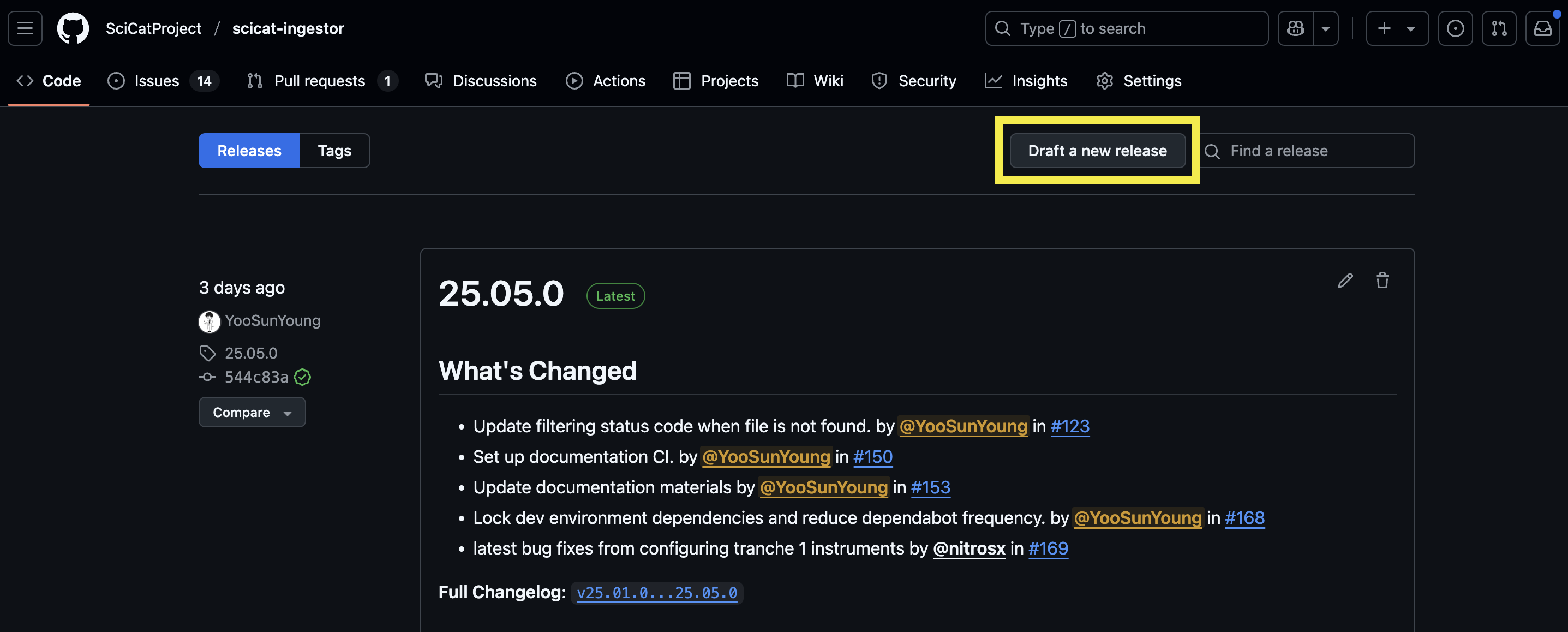Expand the Compare dropdown
The width and height of the screenshot is (1568, 632).
[x=252, y=412]
